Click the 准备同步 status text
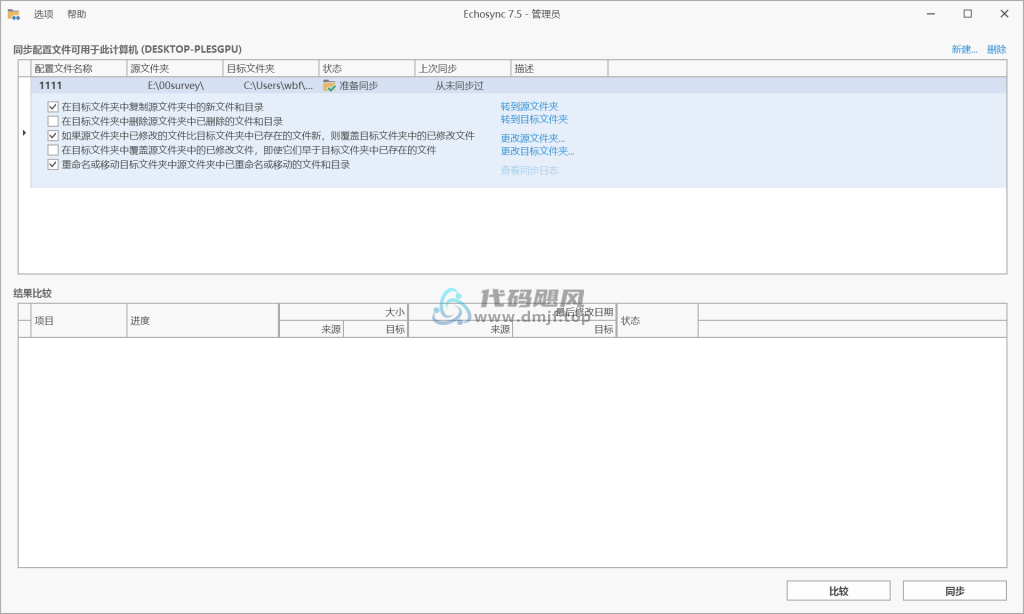 click(359, 86)
